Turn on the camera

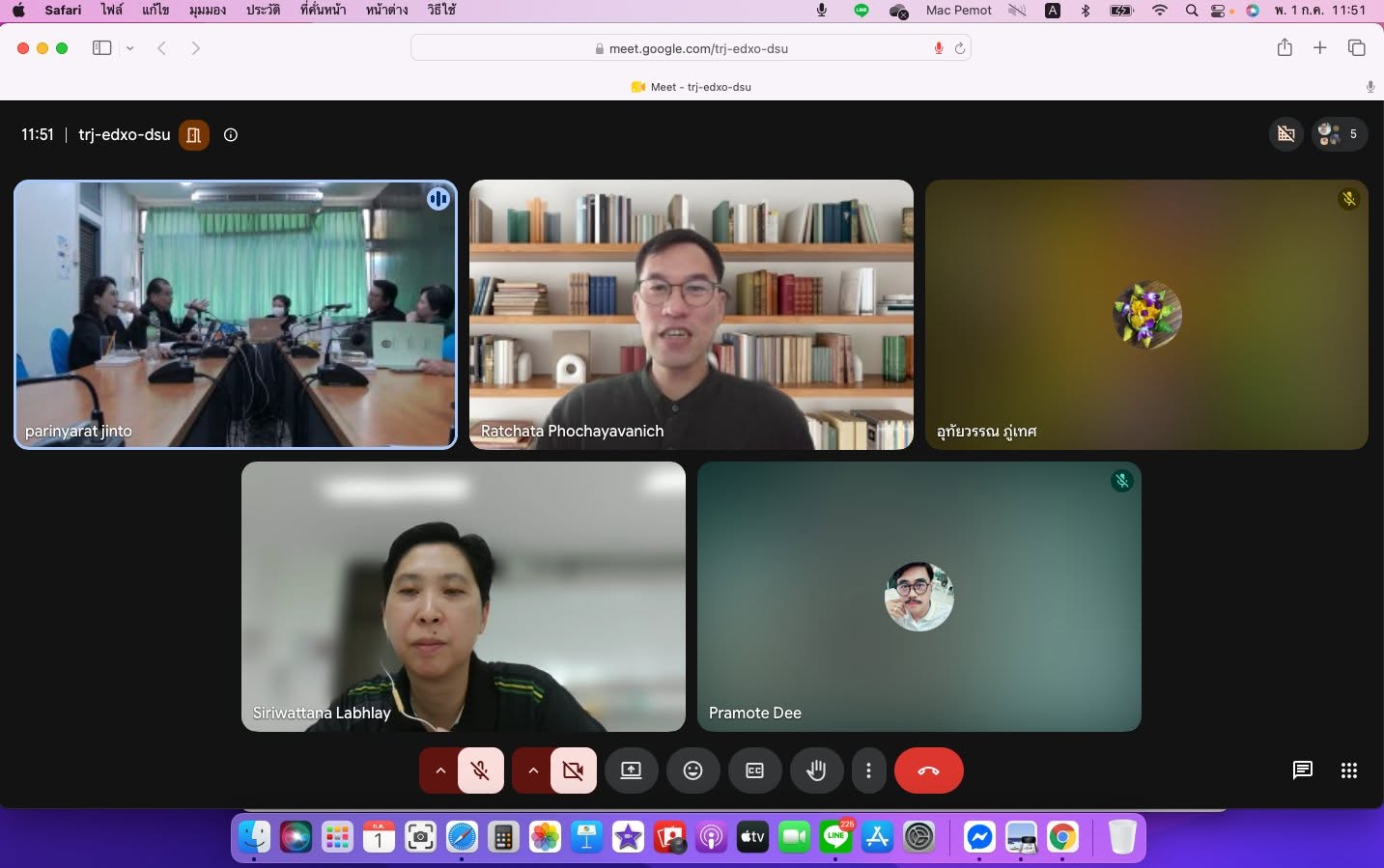(x=573, y=770)
